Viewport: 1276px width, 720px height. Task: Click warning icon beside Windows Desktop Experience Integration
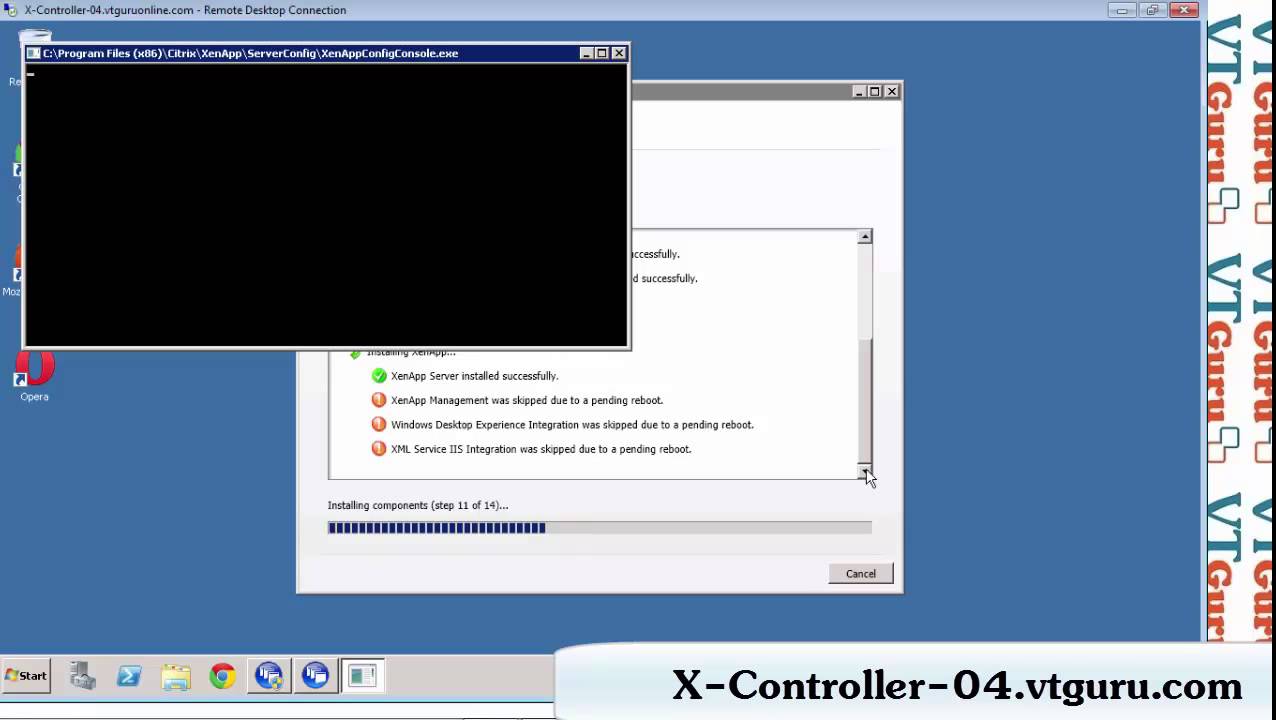[x=379, y=424]
